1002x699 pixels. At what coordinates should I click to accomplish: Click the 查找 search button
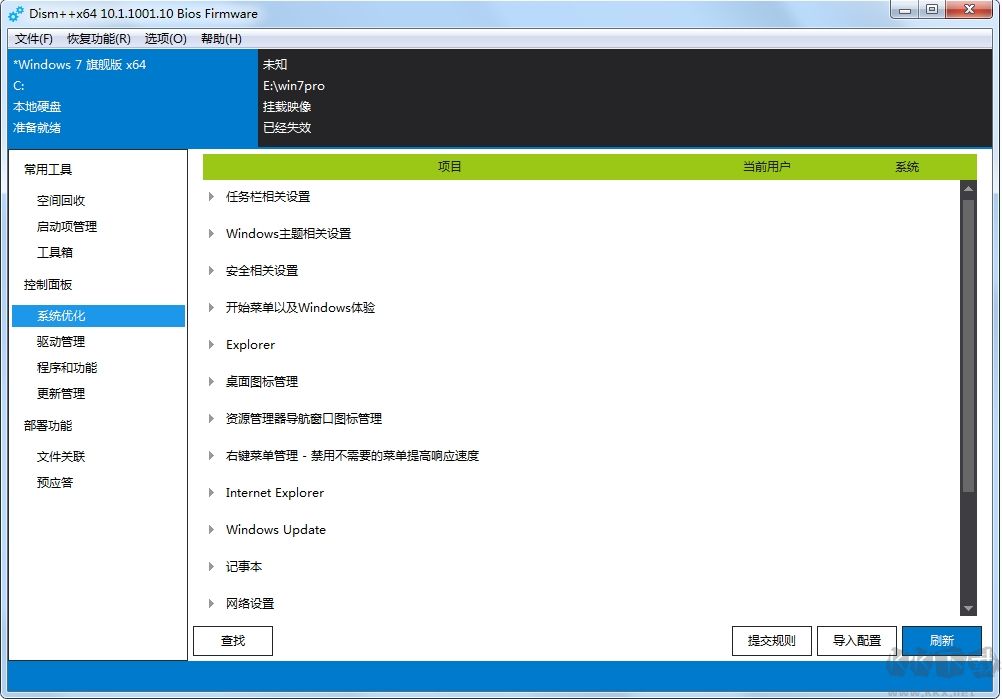click(x=232, y=640)
